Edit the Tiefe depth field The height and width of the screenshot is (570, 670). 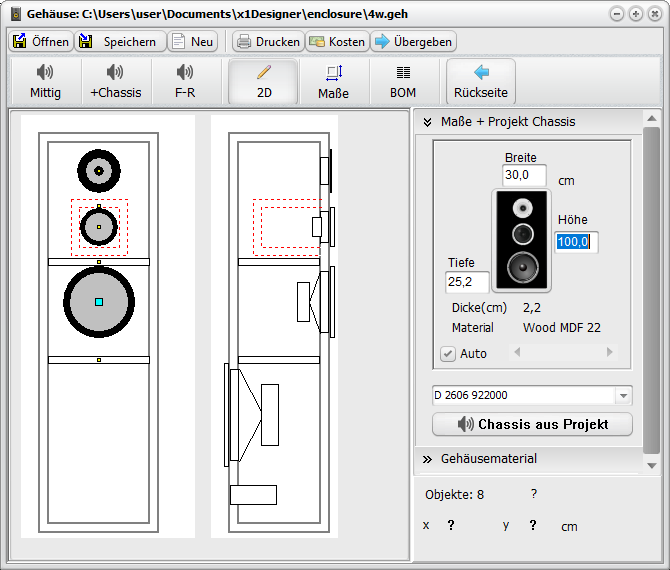click(x=467, y=282)
